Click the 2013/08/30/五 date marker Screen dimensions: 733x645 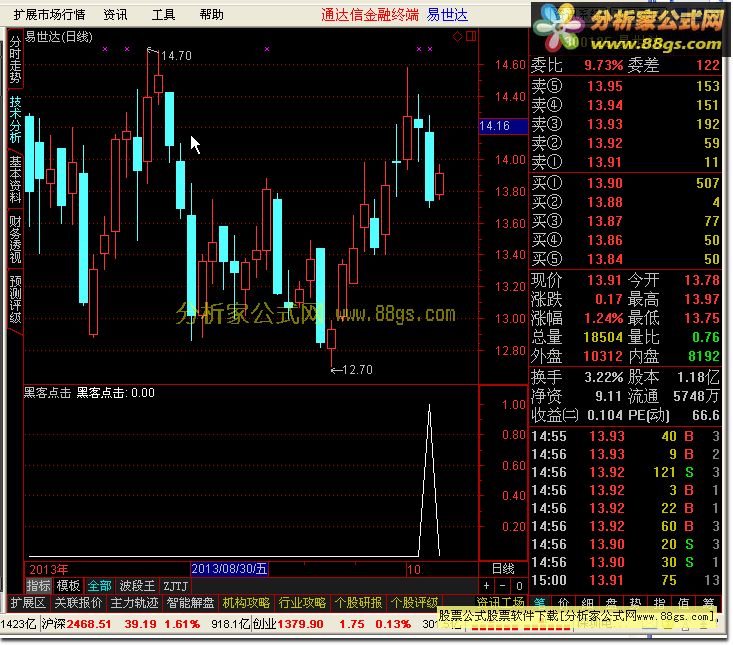click(230, 569)
